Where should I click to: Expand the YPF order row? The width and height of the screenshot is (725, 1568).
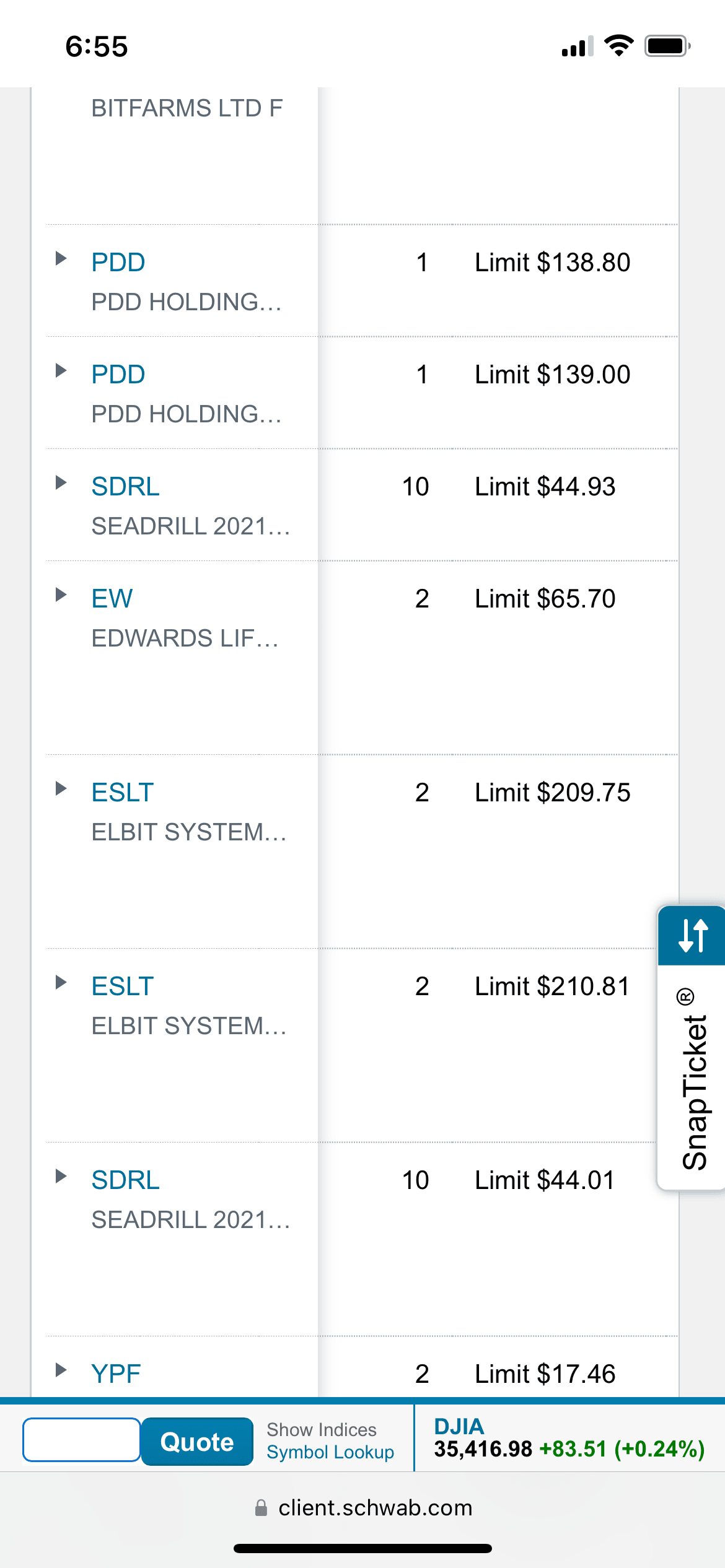point(61,1370)
